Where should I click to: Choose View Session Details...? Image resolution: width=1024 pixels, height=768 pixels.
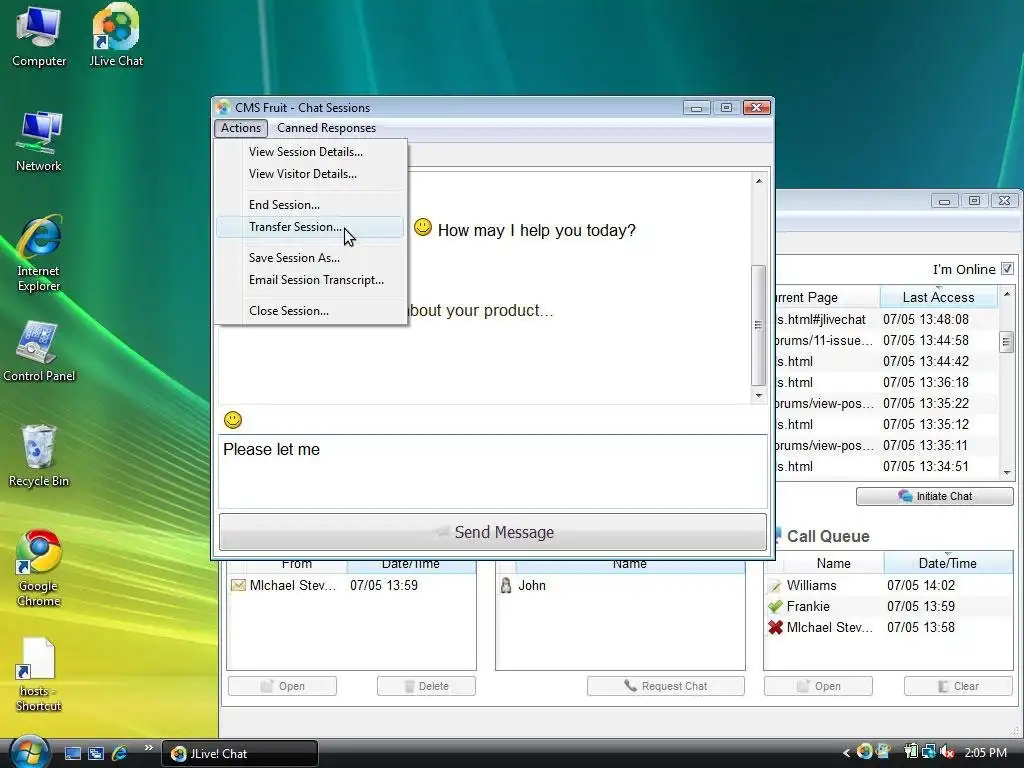pos(306,152)
